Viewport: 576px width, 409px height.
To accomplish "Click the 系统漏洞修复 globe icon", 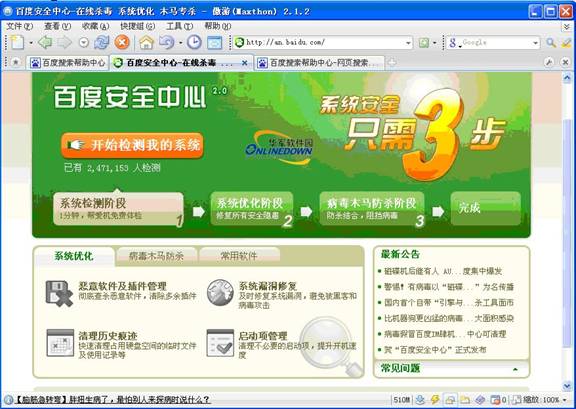I will pyautogui.click(x=220, y=293).
